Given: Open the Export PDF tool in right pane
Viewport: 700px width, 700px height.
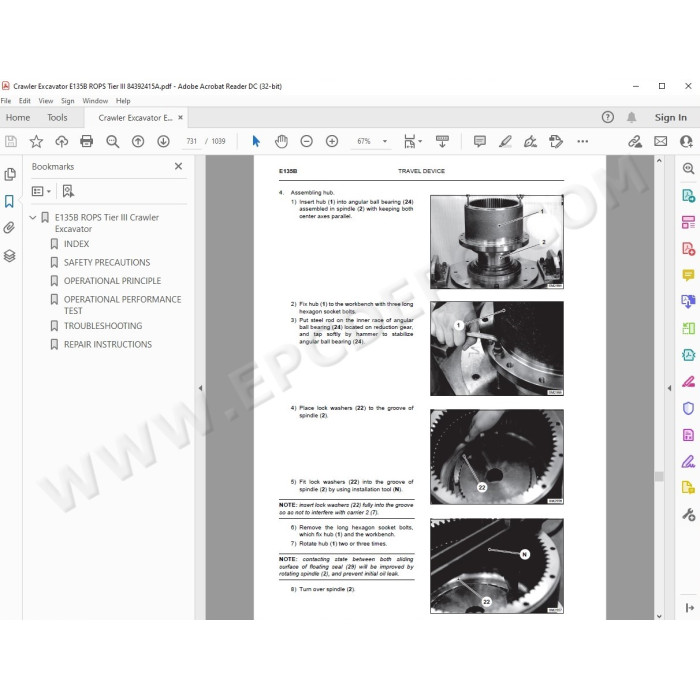Looking at the screenshot, I should pos(688,196).
